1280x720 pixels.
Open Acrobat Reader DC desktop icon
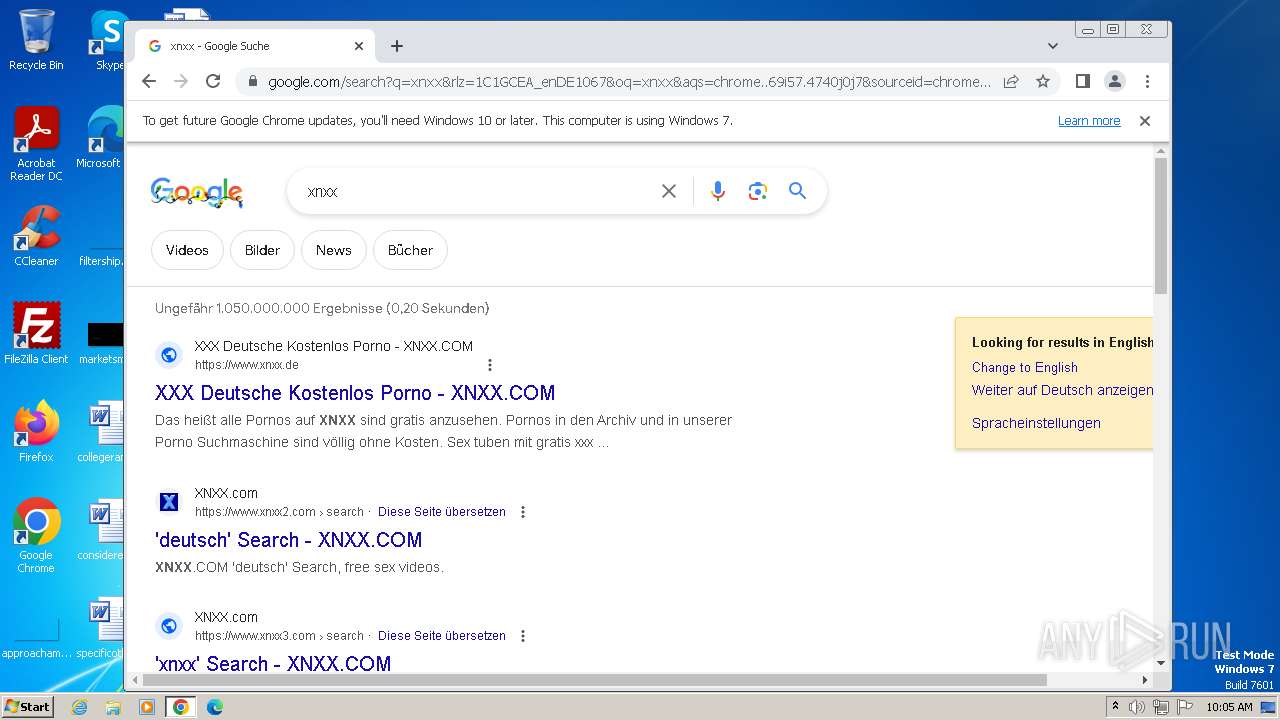36,145
